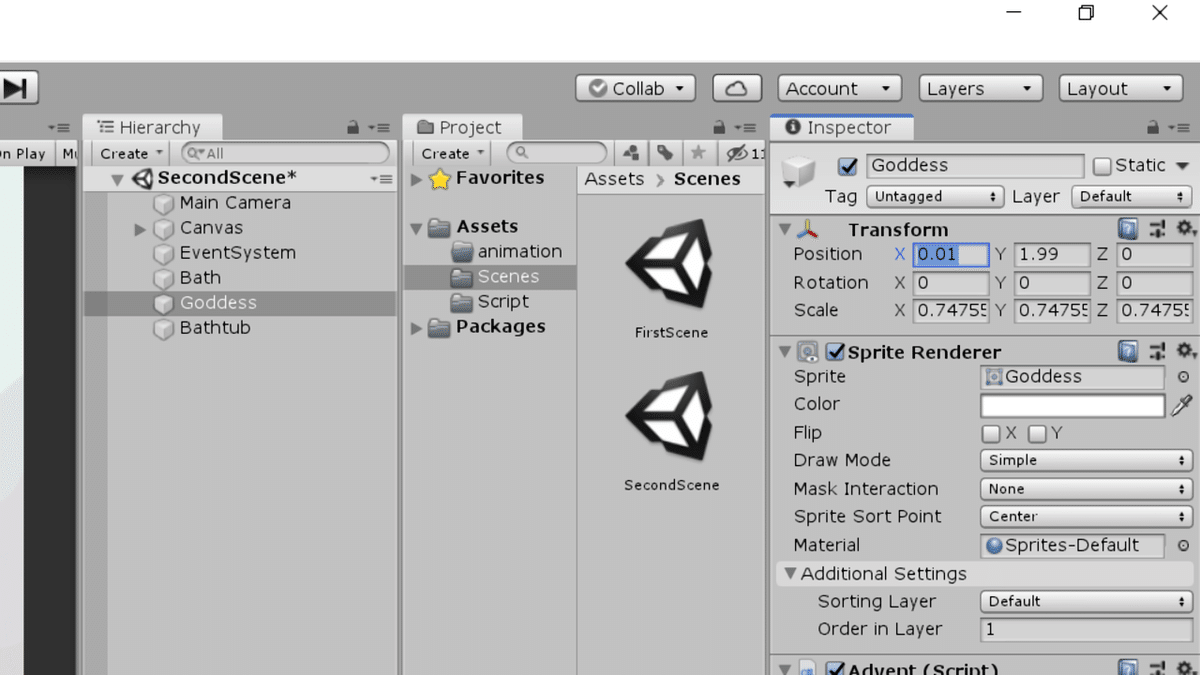The height and width of the screenshot is (675, 1200).
Task: Click Assets in the breadcrumb path
Action: pyautogui.click(x=614, y=179)
